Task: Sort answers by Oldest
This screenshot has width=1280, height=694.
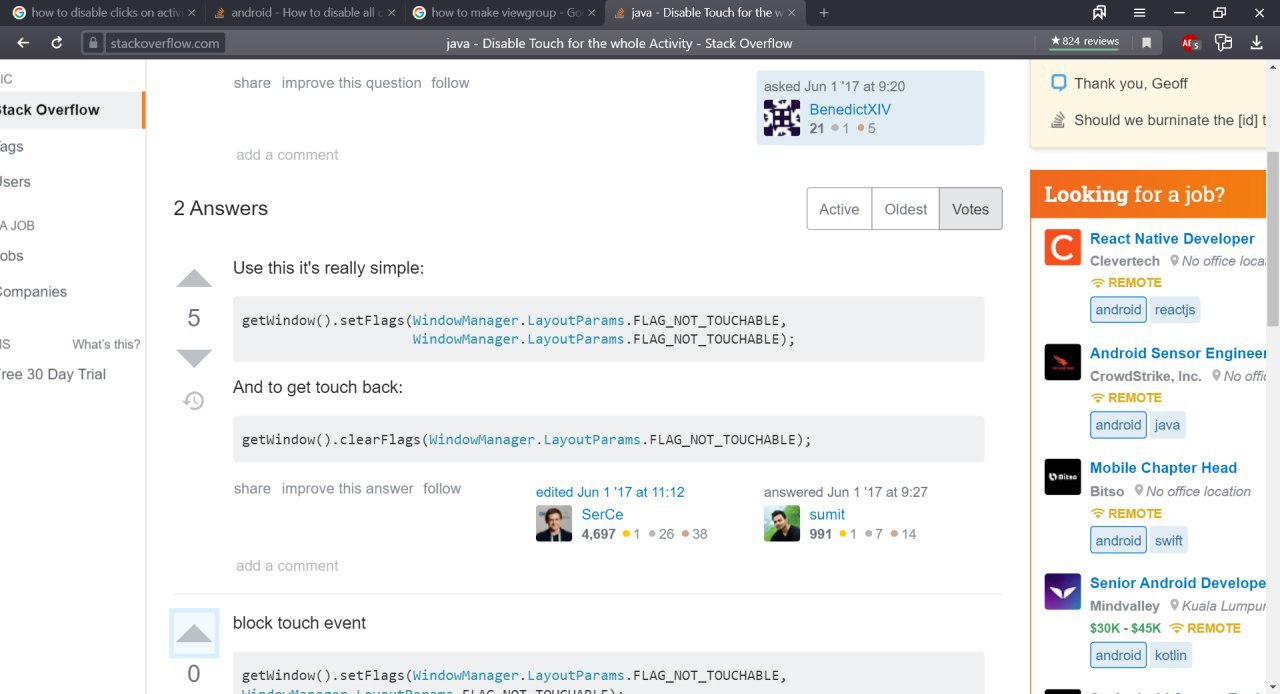Action: [906, 209]
